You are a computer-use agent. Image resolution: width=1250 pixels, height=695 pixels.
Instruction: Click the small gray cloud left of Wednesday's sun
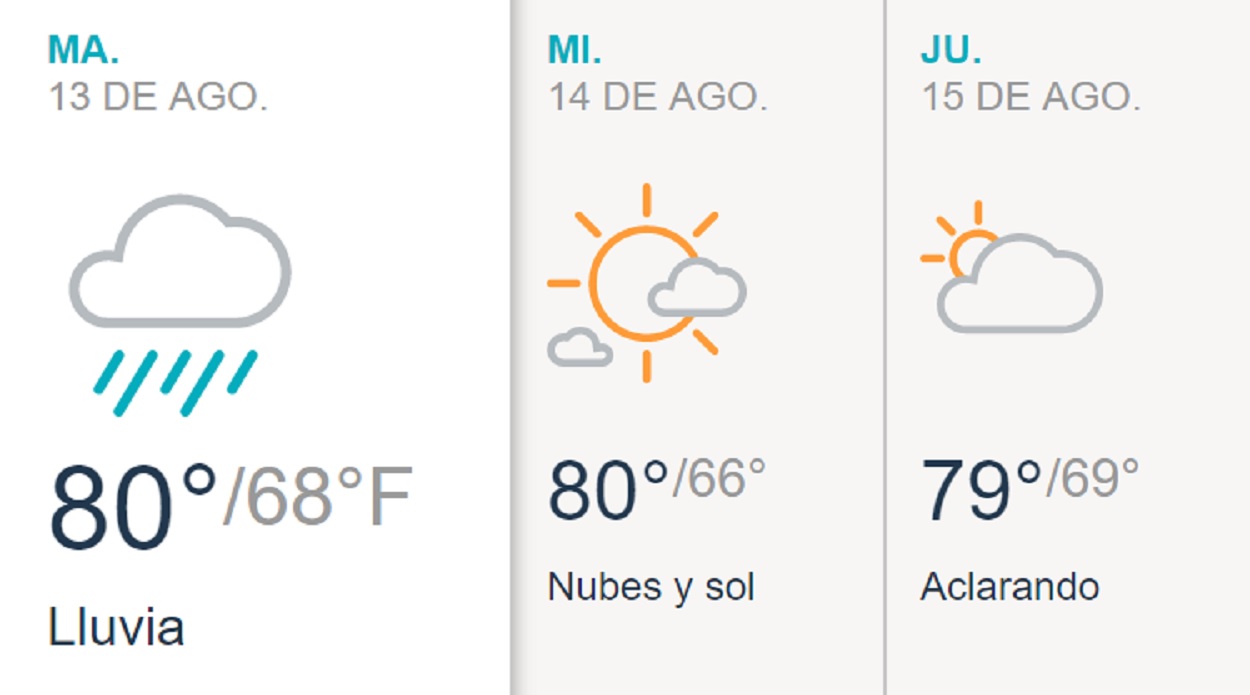tap(579, 347)
